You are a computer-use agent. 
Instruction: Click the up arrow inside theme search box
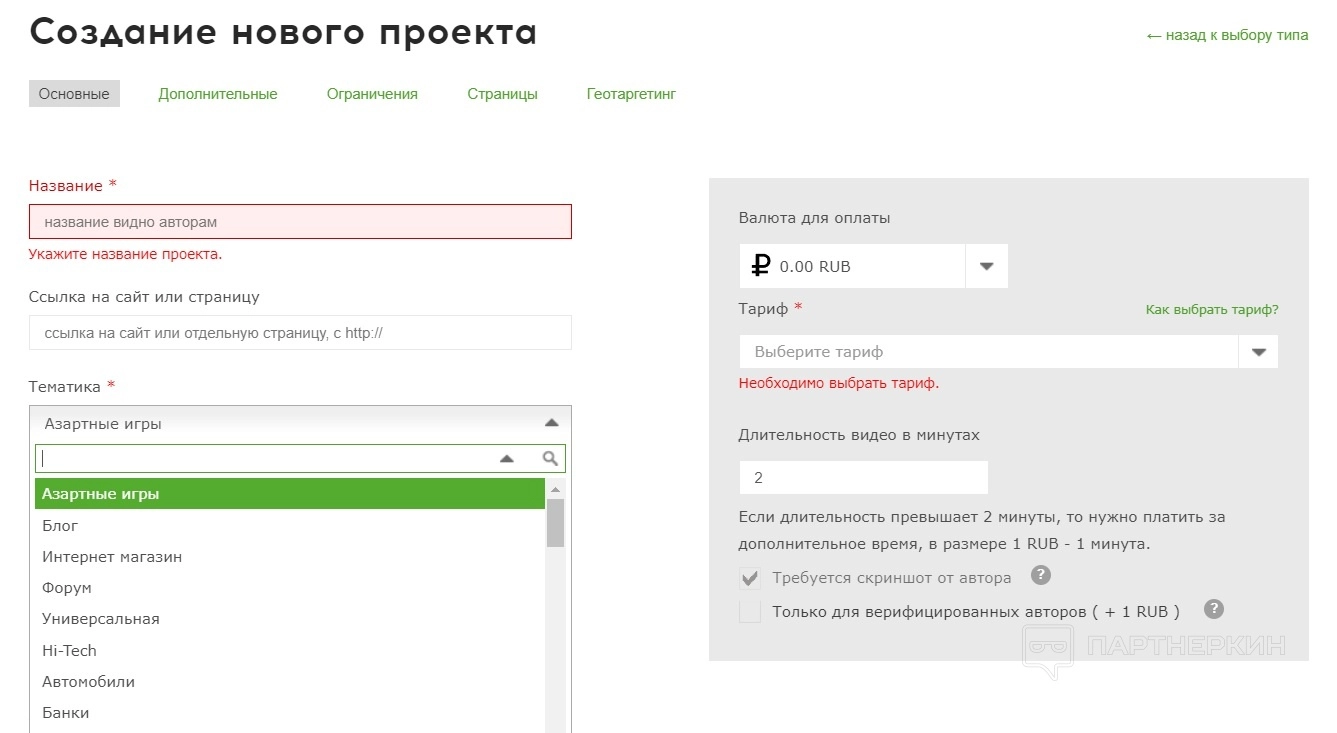click(507, 459)
